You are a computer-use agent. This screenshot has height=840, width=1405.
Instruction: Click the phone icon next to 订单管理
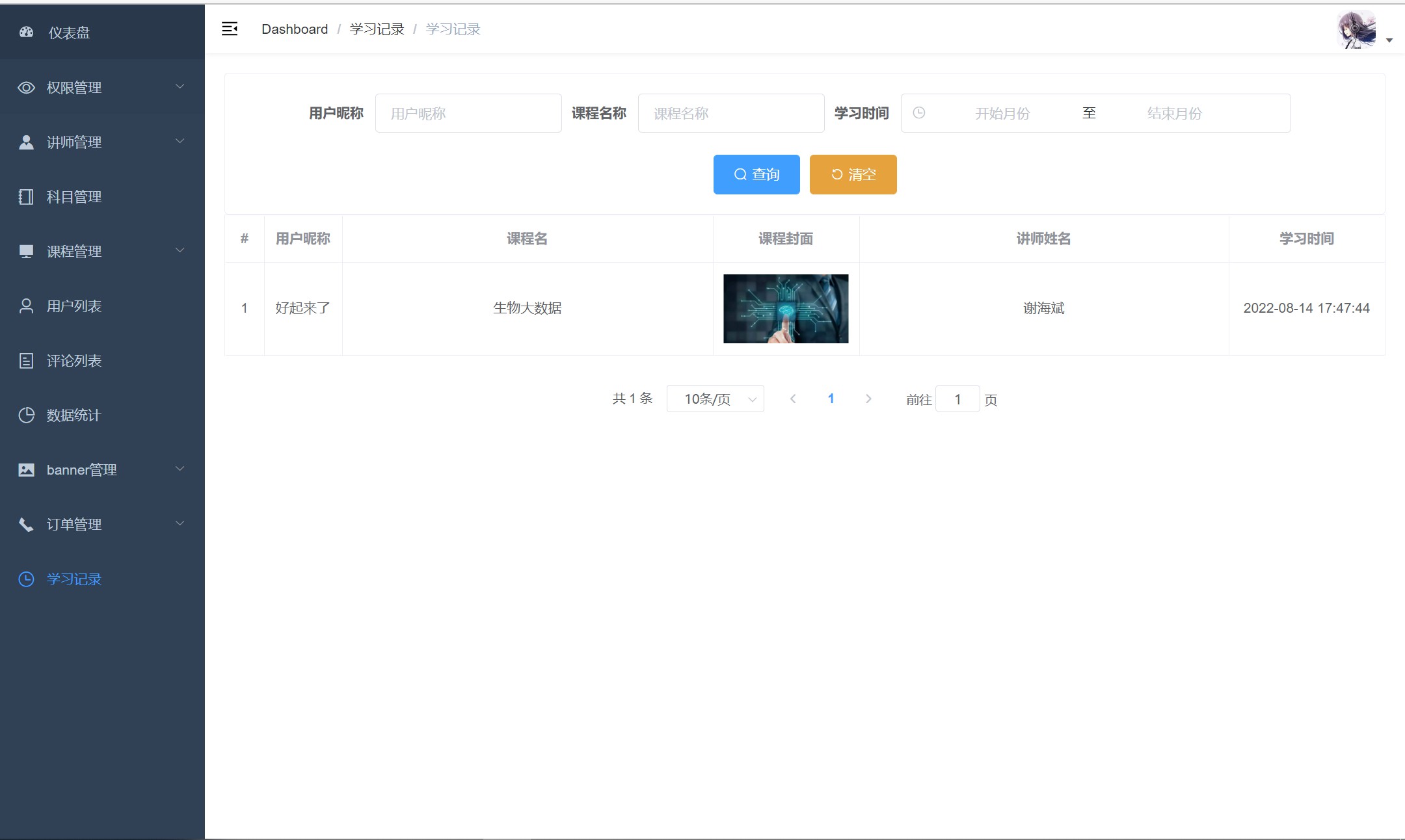pos(26,525)
